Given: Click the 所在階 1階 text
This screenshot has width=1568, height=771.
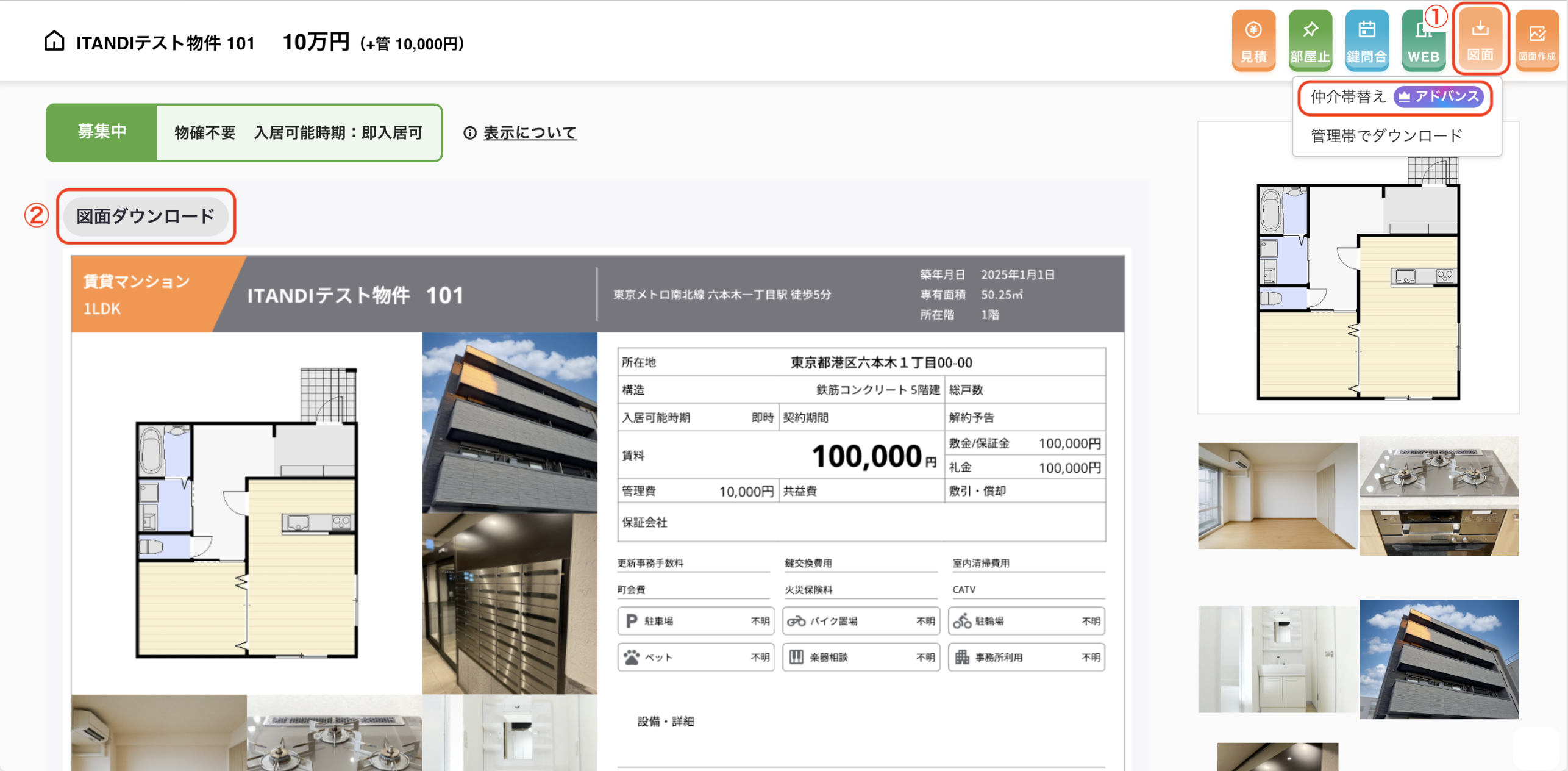Looking at the screenshot, I should tap(960, 315).
